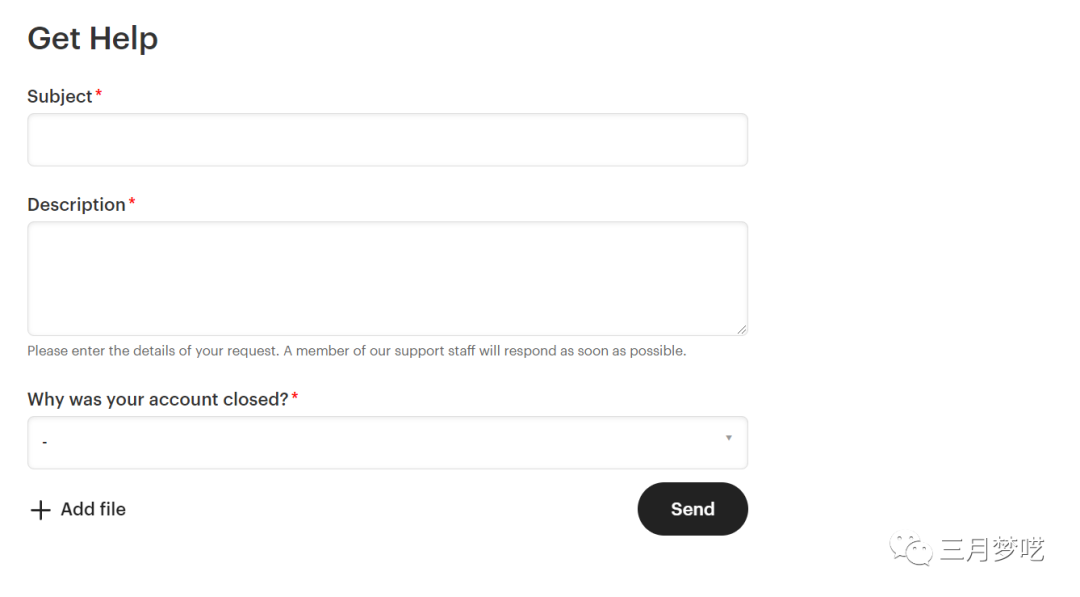Click the WeChat logo watermark
This screenshot has height=597, width=1080.
click(910, 549)
